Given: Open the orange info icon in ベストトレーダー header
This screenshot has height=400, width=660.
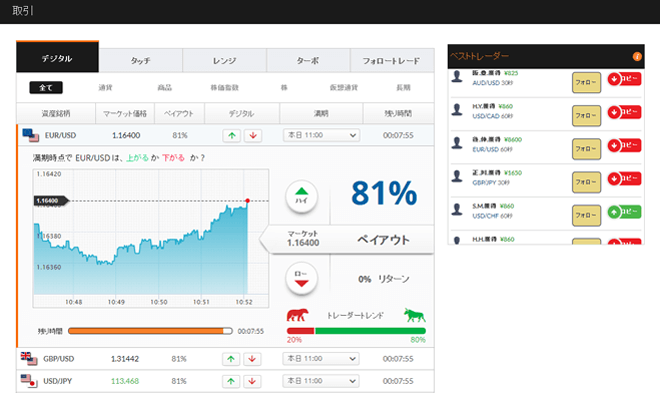Looking at the screenshot, I should pyautogui.click(x=637, y=56).
